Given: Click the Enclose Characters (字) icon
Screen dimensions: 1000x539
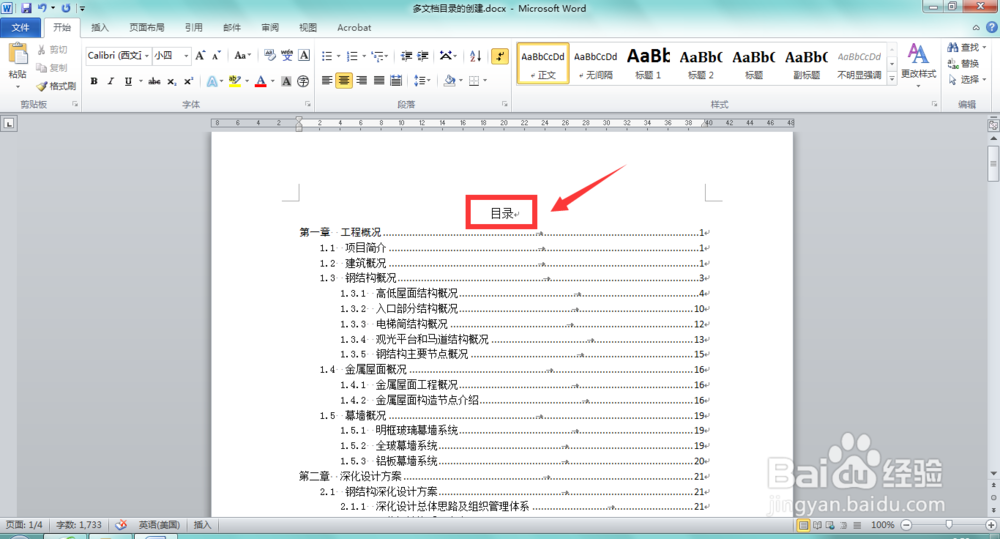Looking at the screenshot, I should coord(303,81).
